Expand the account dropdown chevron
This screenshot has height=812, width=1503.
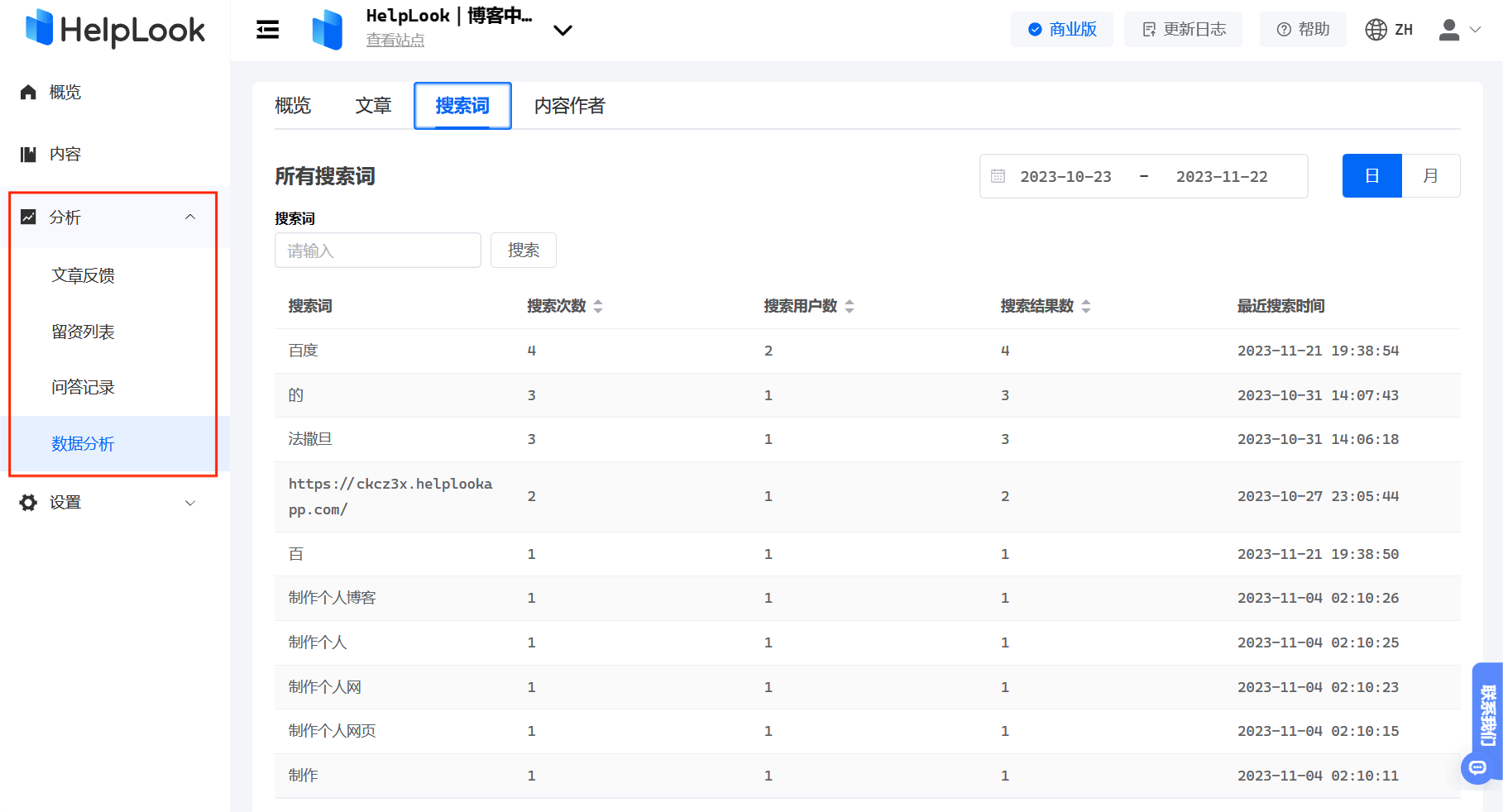[x=1475, y=30]
